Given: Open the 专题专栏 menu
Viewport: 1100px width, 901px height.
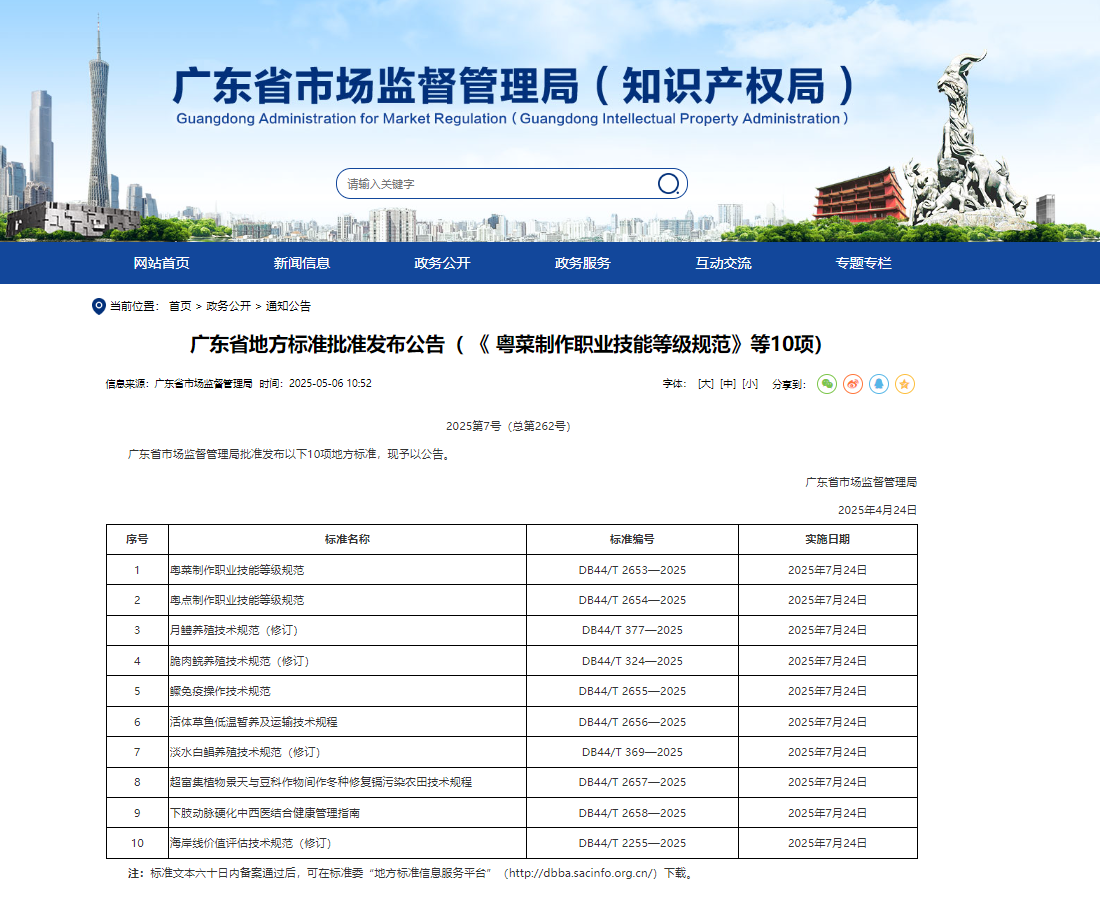Looking at the screenshot, I should (864, 263).
